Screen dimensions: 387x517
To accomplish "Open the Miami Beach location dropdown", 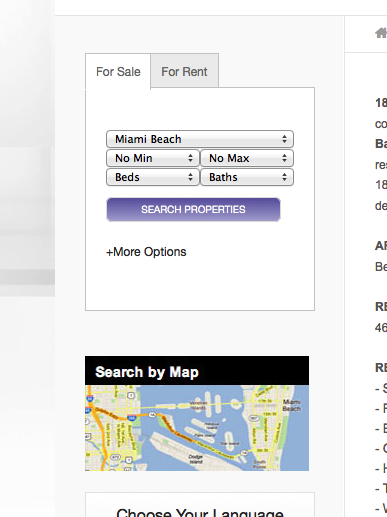I will point(200,139).
